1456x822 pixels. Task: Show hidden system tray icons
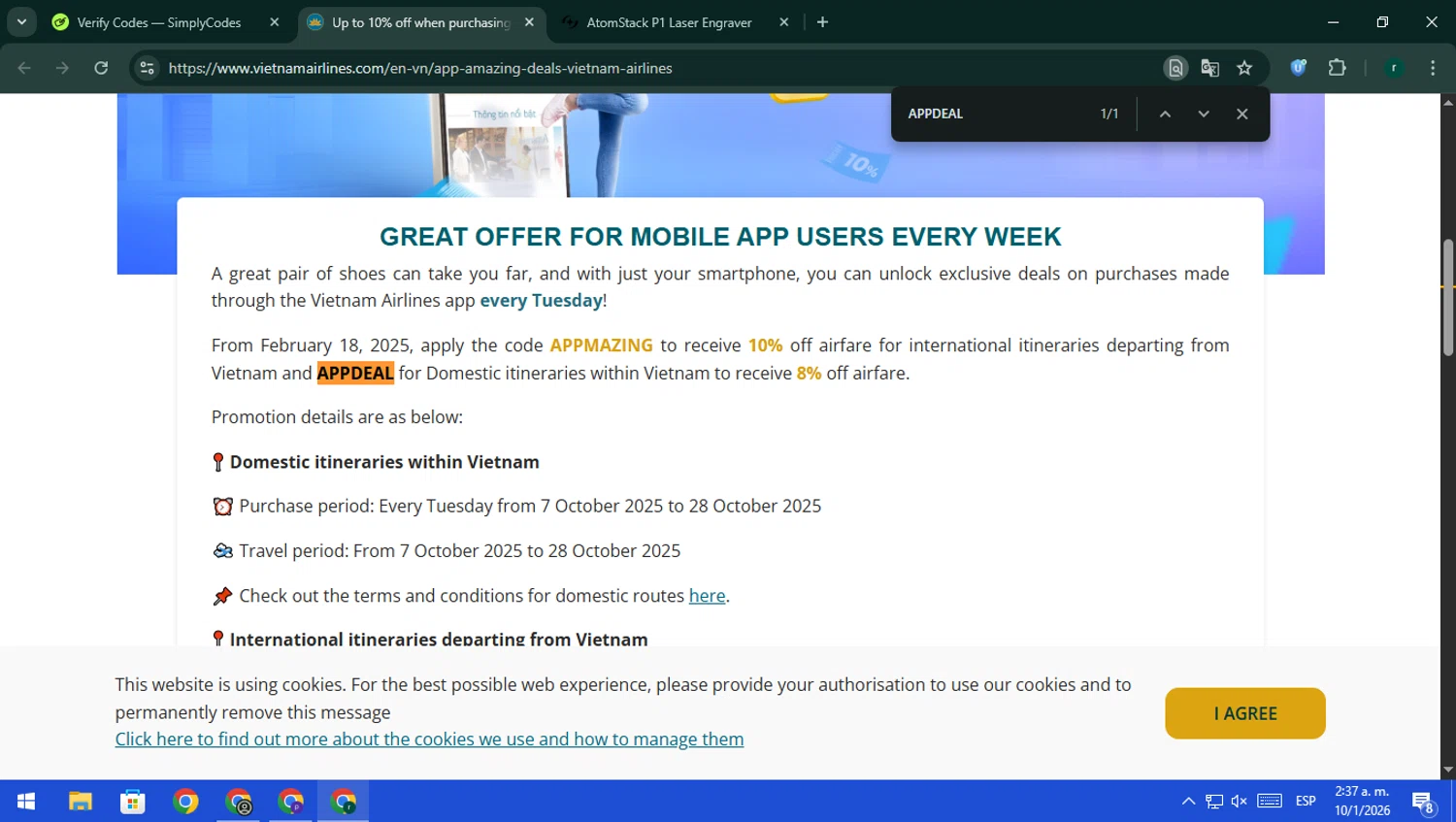click(1188, 801)
